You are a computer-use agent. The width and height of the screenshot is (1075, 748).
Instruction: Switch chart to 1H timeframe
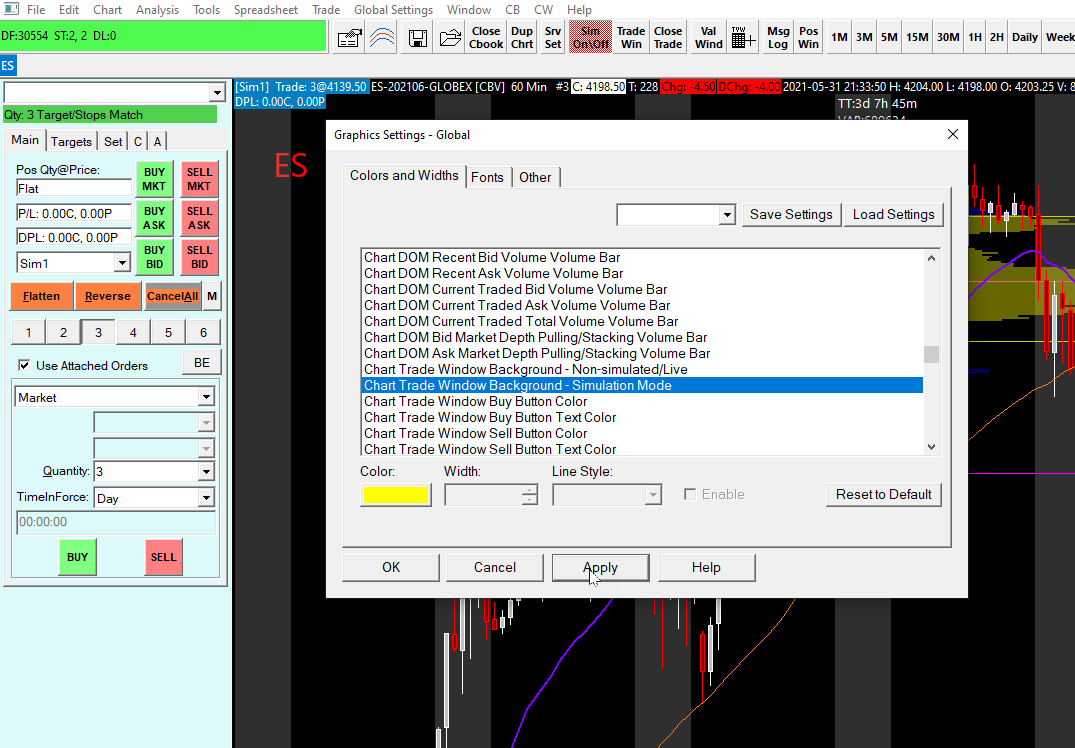coord(975,38)
